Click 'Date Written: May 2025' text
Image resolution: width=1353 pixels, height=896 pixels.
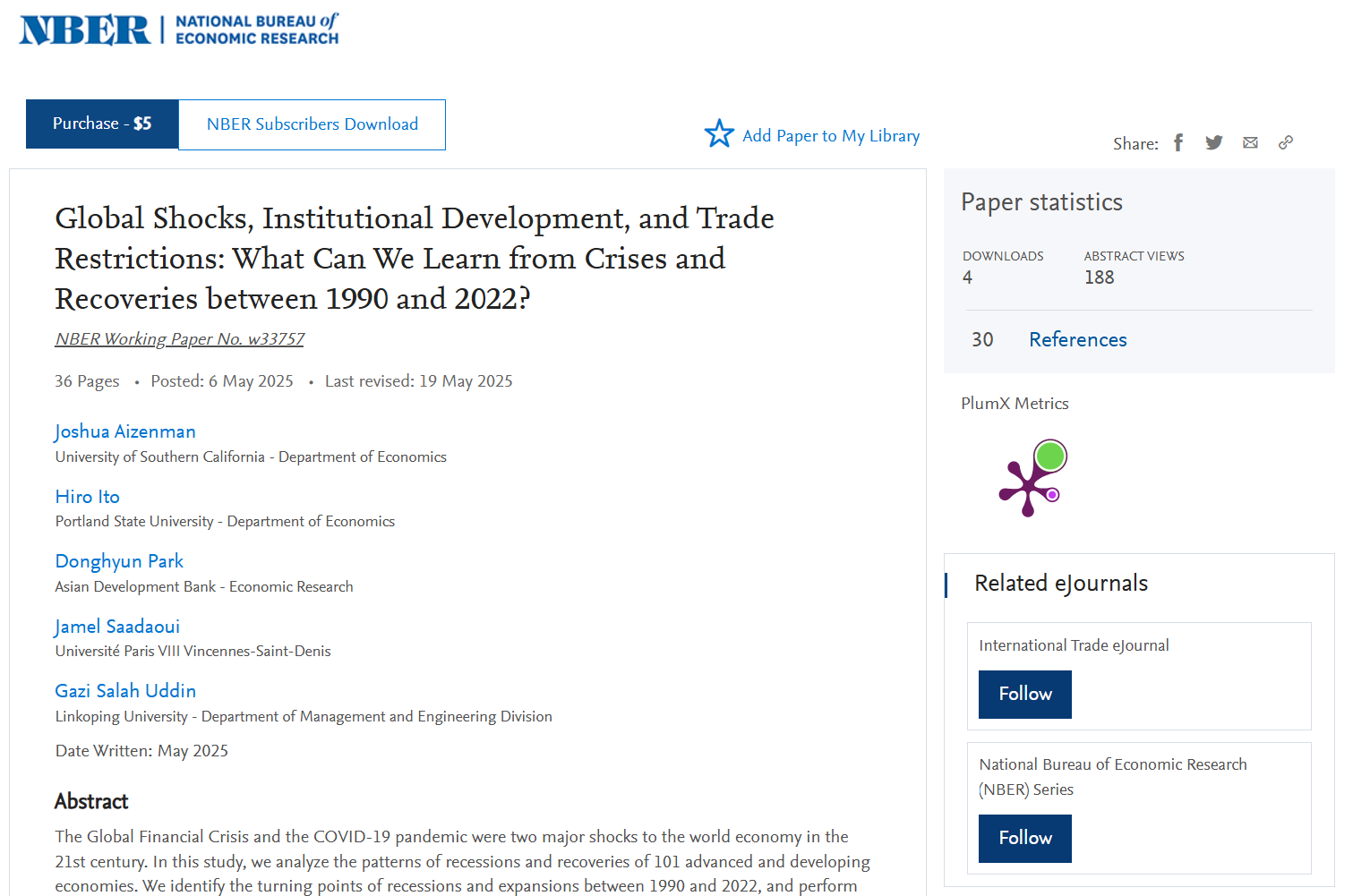point(141,751)
